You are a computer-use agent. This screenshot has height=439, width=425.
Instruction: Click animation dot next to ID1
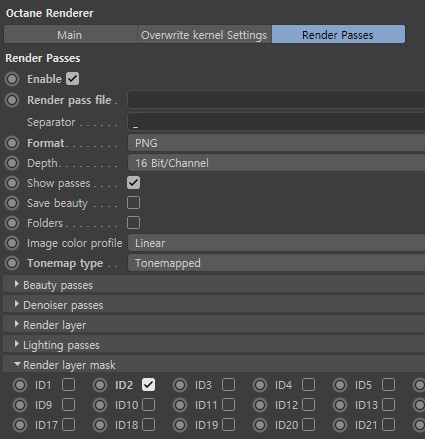point(20,385)
